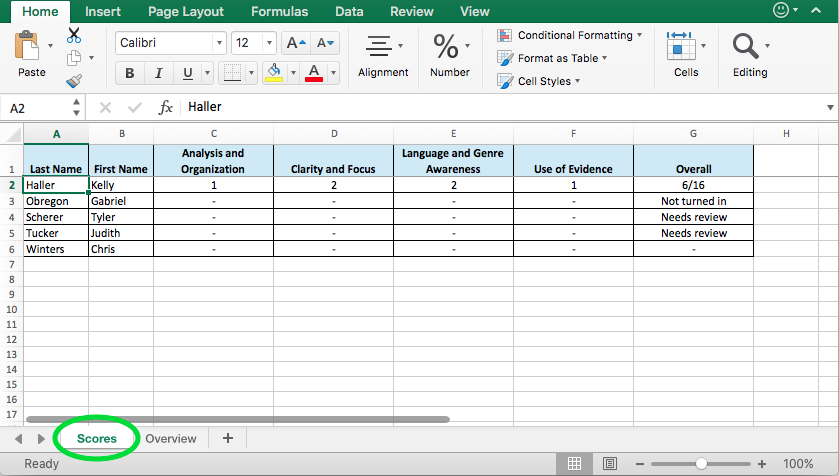Apply red font color
The width and height of the screenshot is (839, 476).
point(314,73)
